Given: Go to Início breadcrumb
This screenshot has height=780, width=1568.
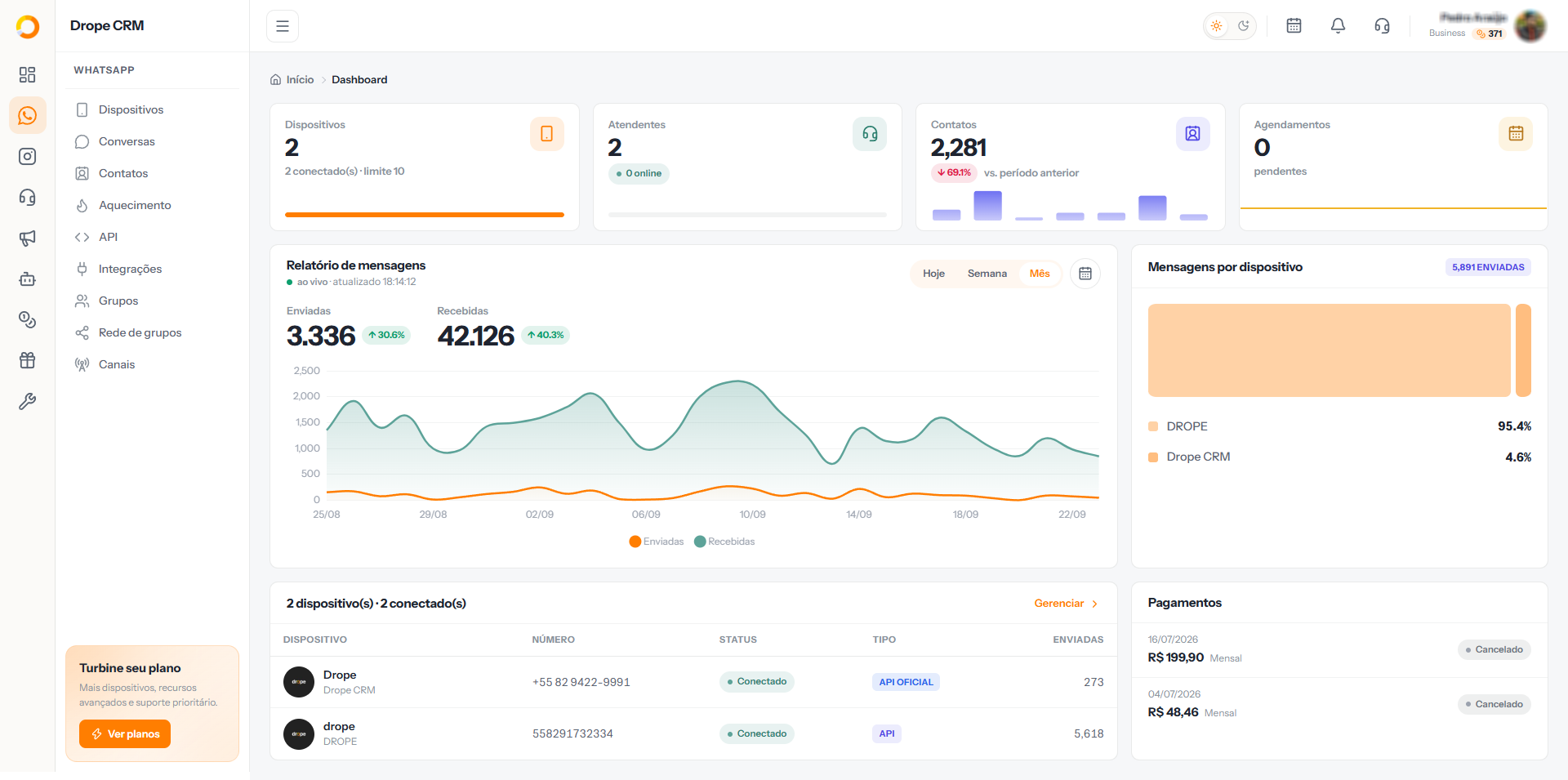Looking at the screenshot, I should point(292,79).
